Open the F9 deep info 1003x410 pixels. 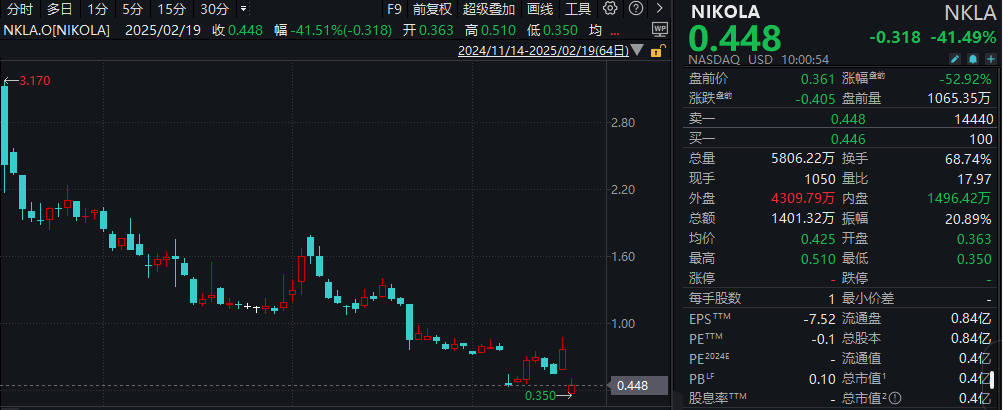(395, 10)
